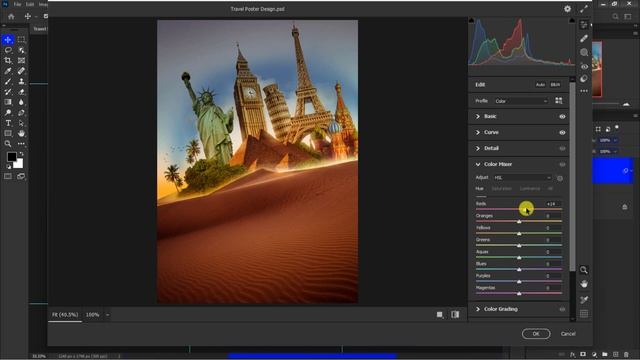Click the Magentas hue slider handle
The height and width of the screenshot is (360, 640).
(519, 294)
